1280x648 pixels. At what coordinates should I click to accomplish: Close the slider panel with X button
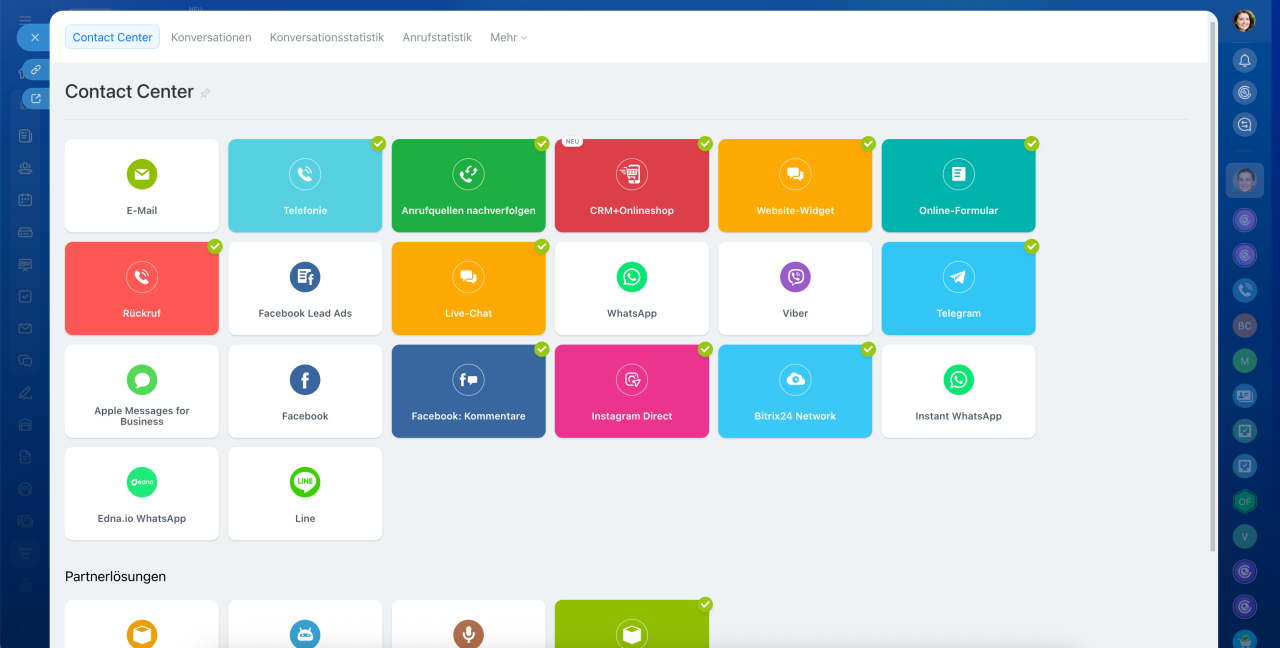[x=34, y=37]
